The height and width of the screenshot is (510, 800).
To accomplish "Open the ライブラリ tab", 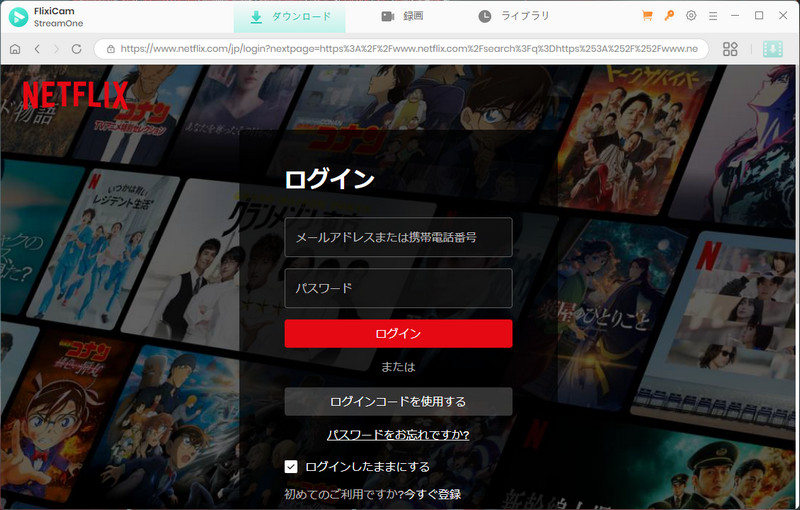I will click(514, 16).
